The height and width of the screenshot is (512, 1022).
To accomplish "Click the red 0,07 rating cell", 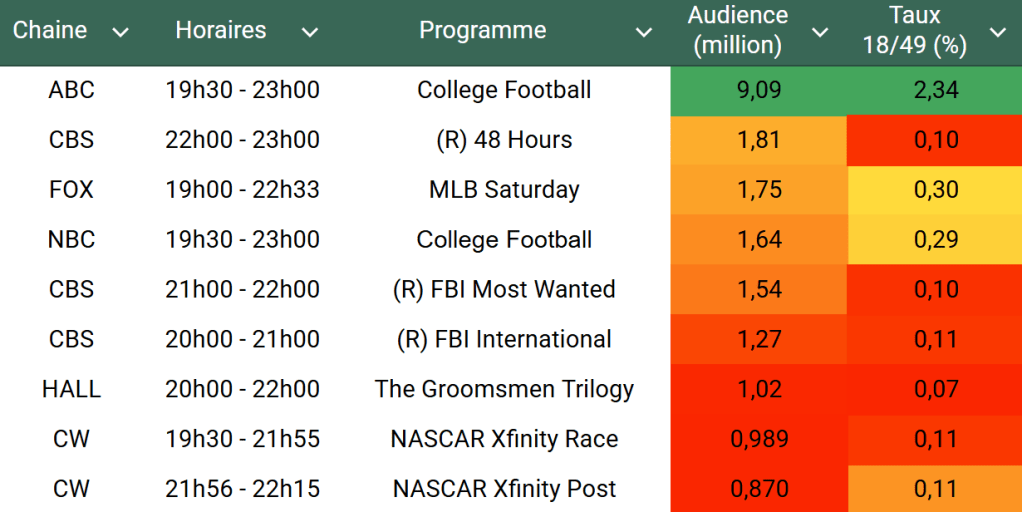I will pyautogui.click(x=936, y=389).
